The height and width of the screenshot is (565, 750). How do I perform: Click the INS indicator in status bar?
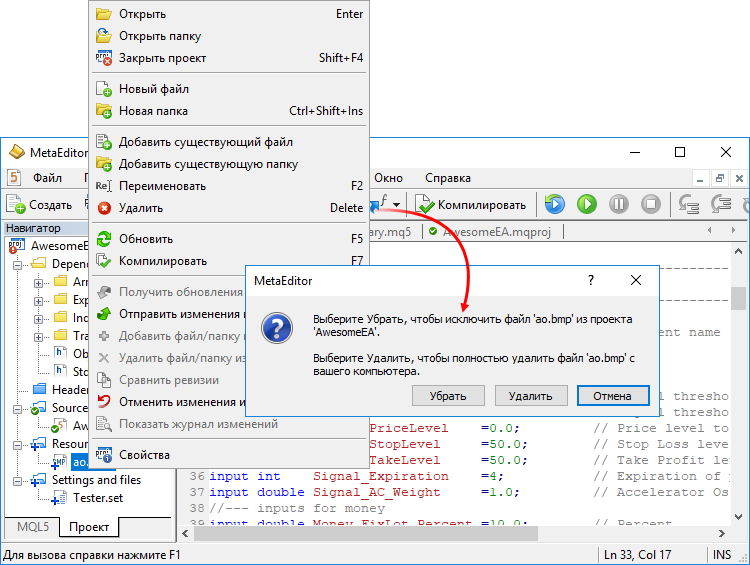coord(722,554)
